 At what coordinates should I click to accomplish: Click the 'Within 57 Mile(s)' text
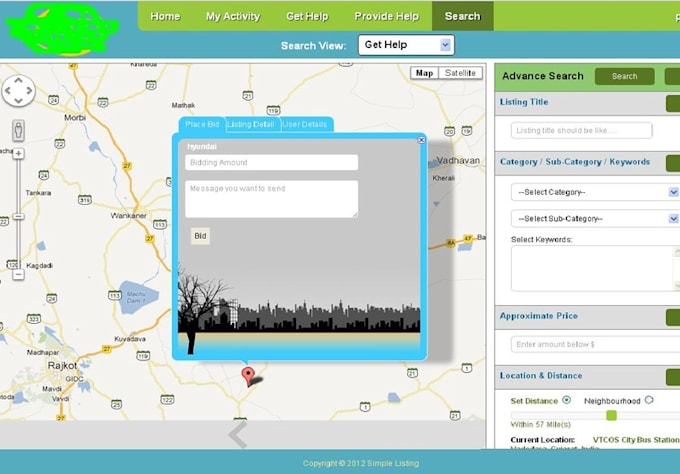[x=540, y=425]
